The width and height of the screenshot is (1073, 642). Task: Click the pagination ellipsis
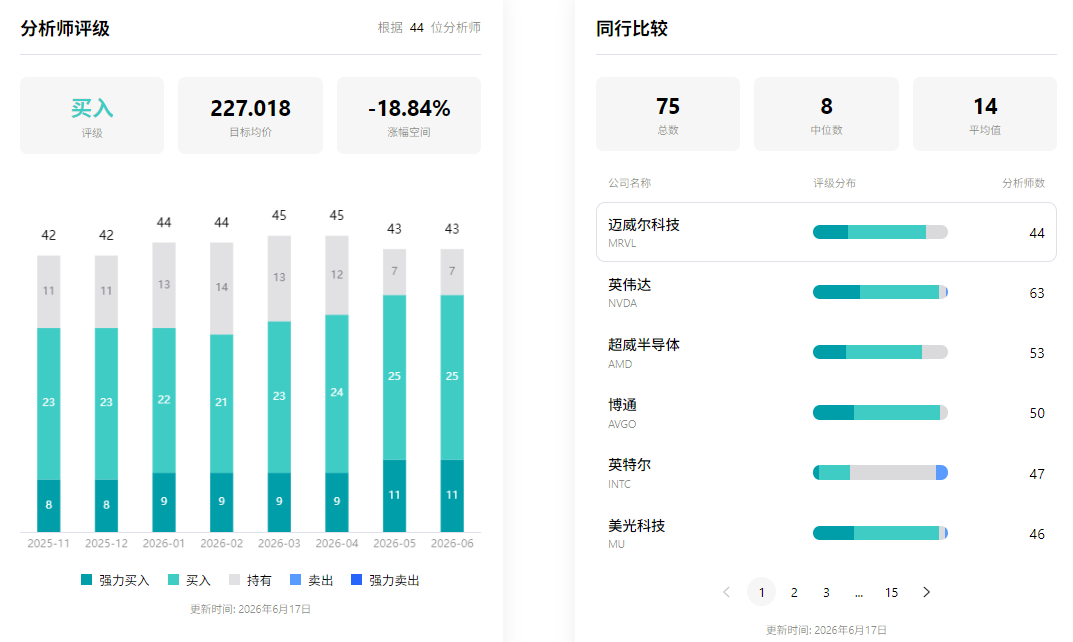(859, 592)
